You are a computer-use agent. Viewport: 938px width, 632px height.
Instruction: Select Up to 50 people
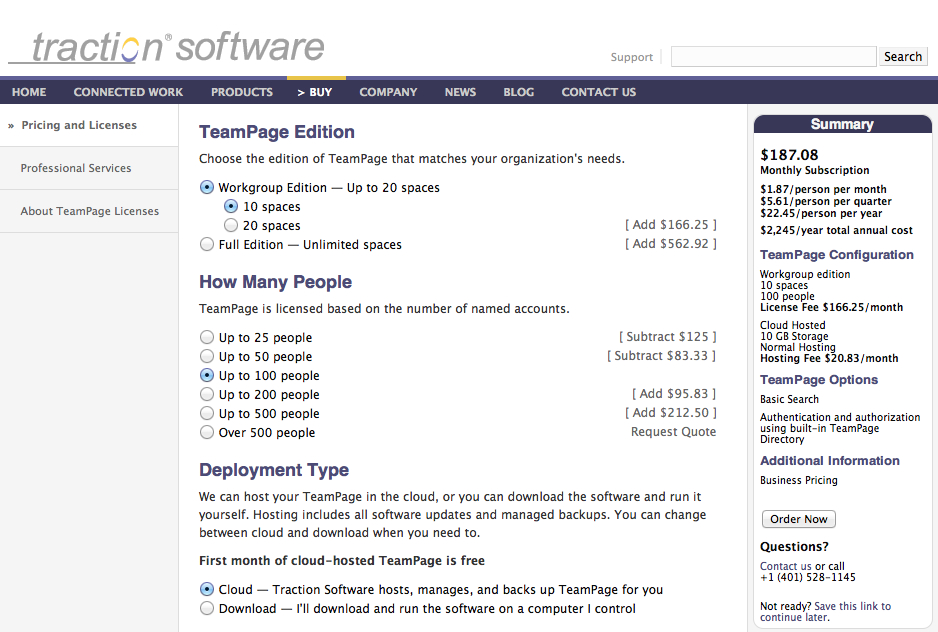pos(207,357)
